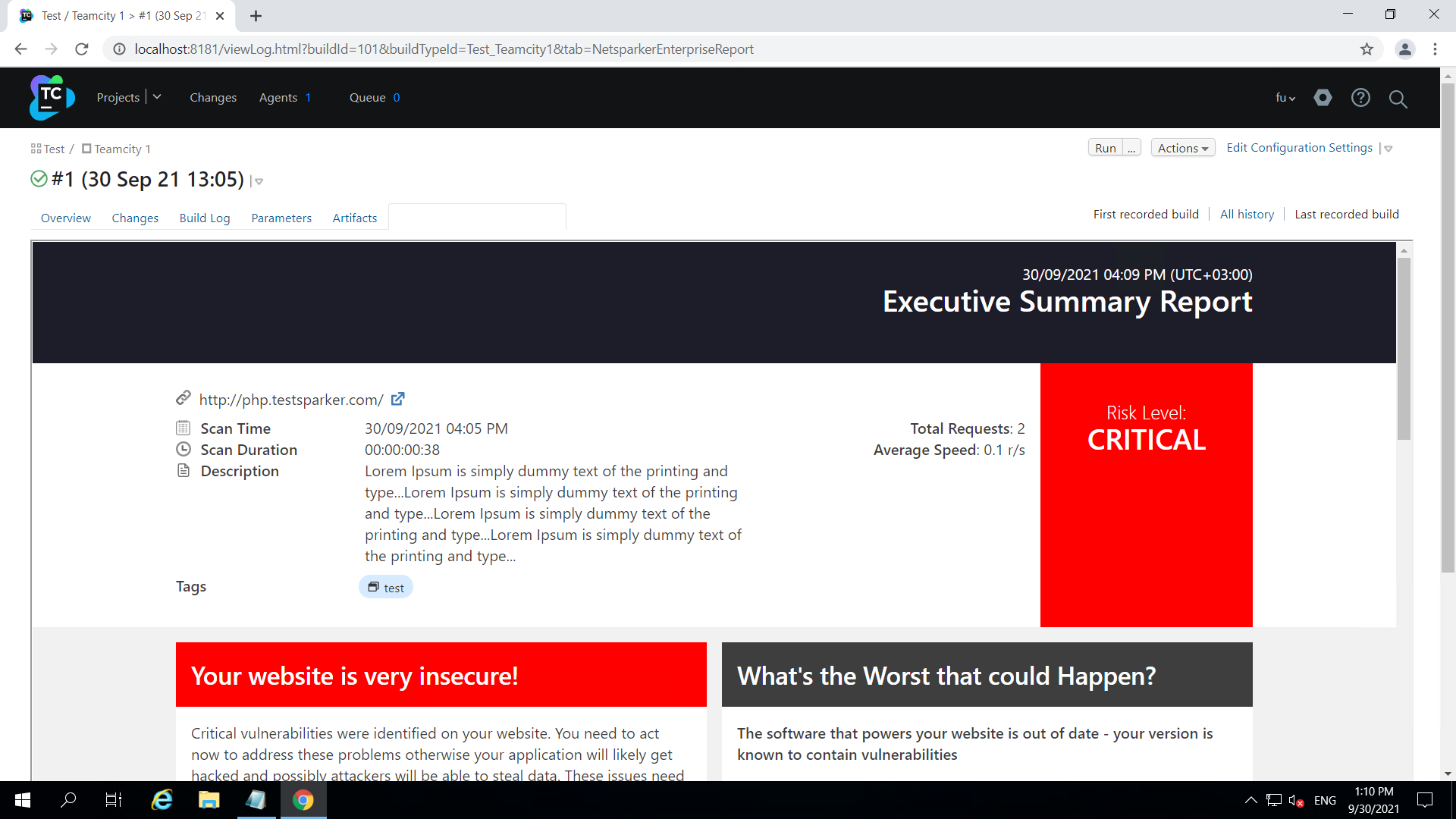Bookmark this page with the star icon
Screen dimensions: 1456x819
(1367, 49)
